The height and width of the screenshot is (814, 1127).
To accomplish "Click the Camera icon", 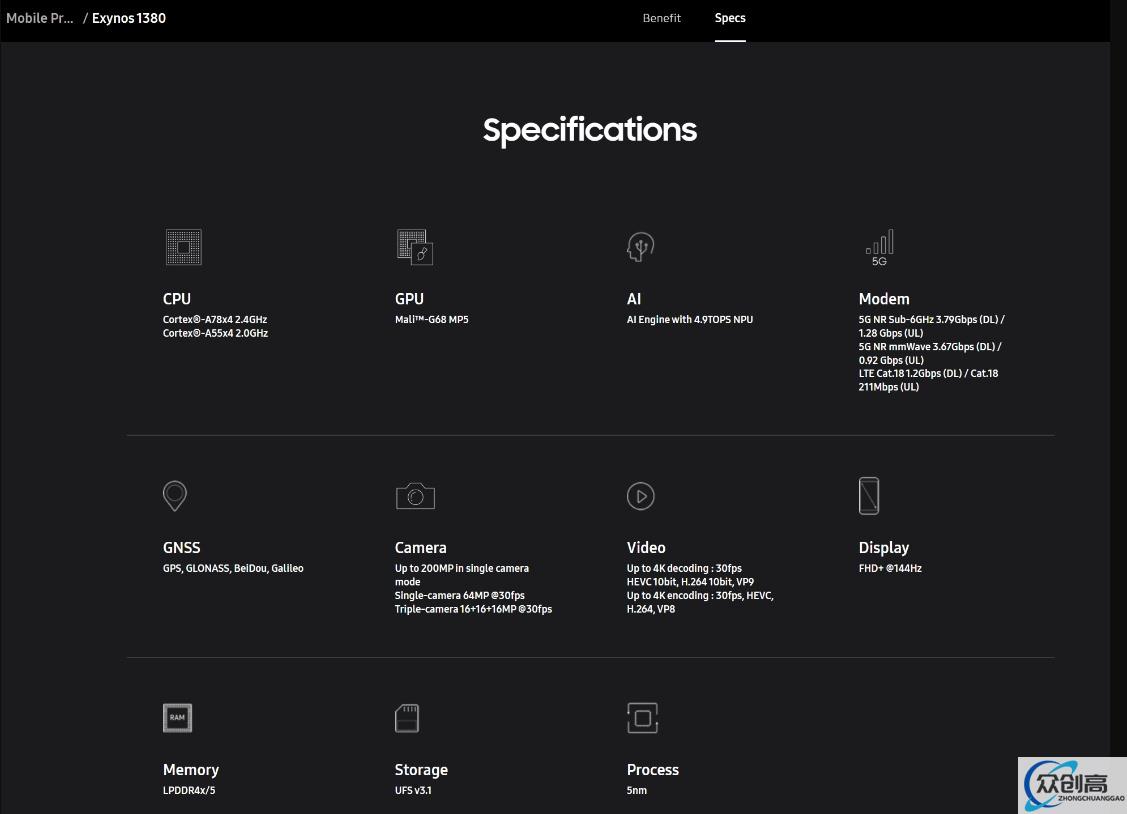I will [x=415, y=496].
